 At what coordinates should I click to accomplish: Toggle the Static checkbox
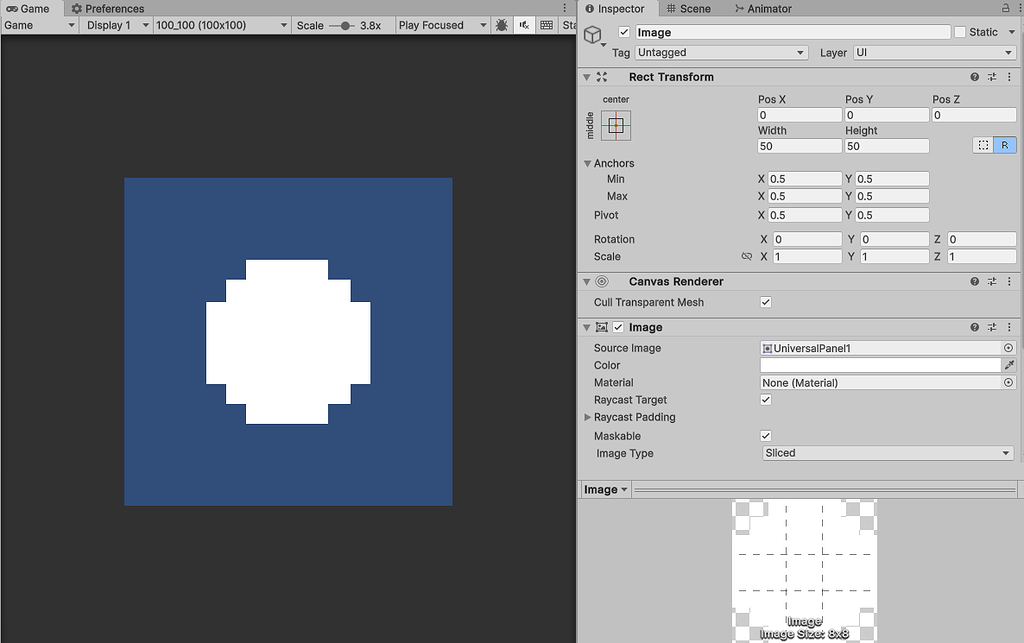[x=960, y=32]
